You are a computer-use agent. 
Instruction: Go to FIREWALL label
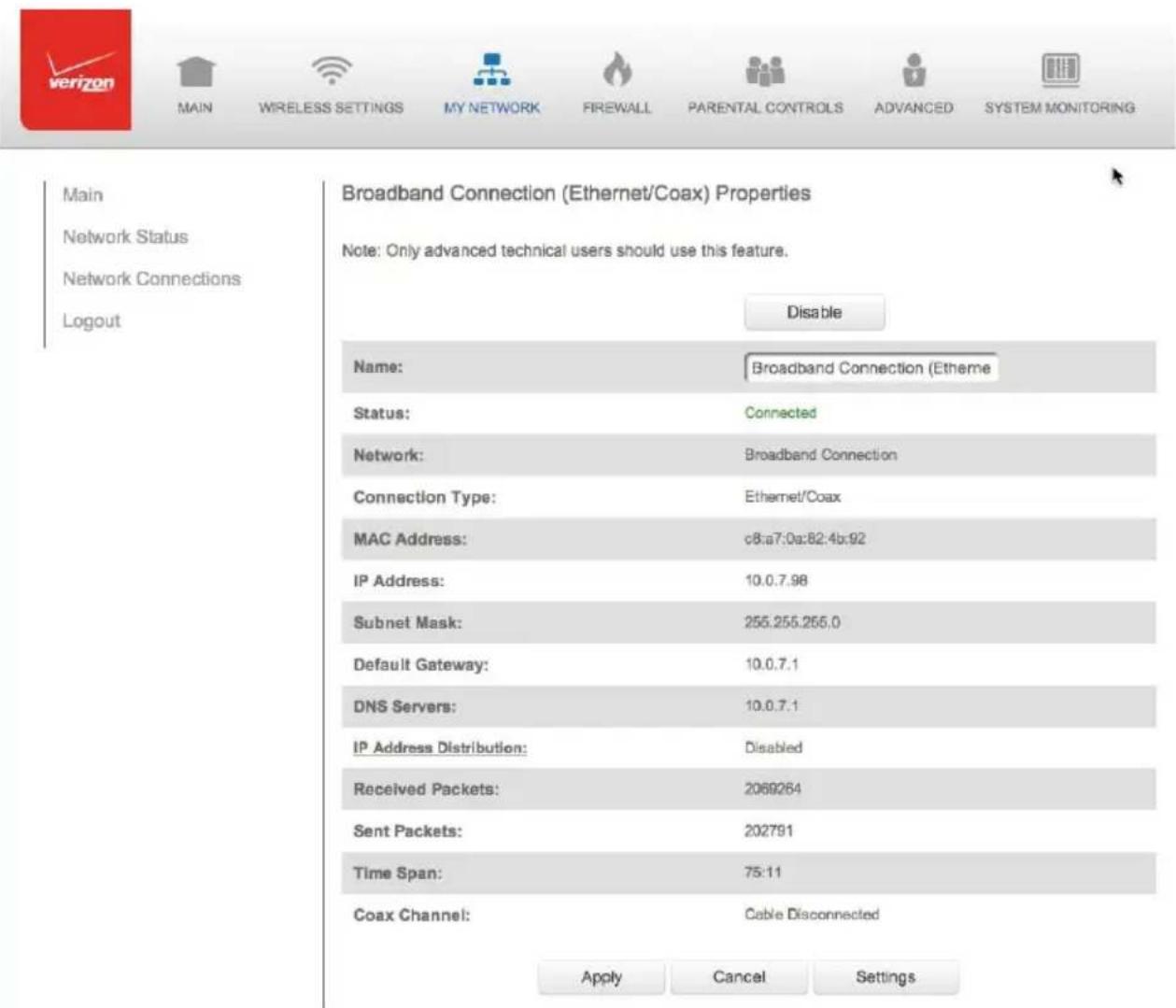point(616,108)
